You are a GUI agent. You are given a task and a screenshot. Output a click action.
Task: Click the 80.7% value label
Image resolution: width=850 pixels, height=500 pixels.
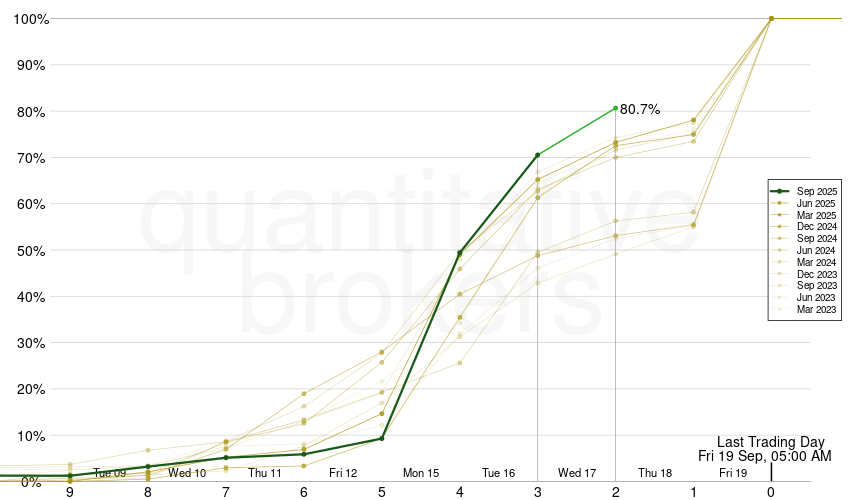coord(640,110)
